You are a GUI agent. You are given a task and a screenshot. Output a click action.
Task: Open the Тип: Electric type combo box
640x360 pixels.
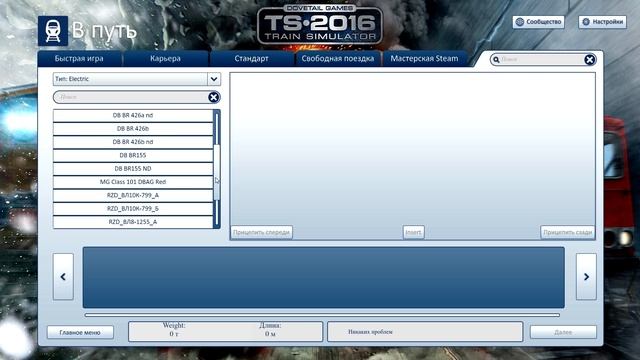[136, 79]
